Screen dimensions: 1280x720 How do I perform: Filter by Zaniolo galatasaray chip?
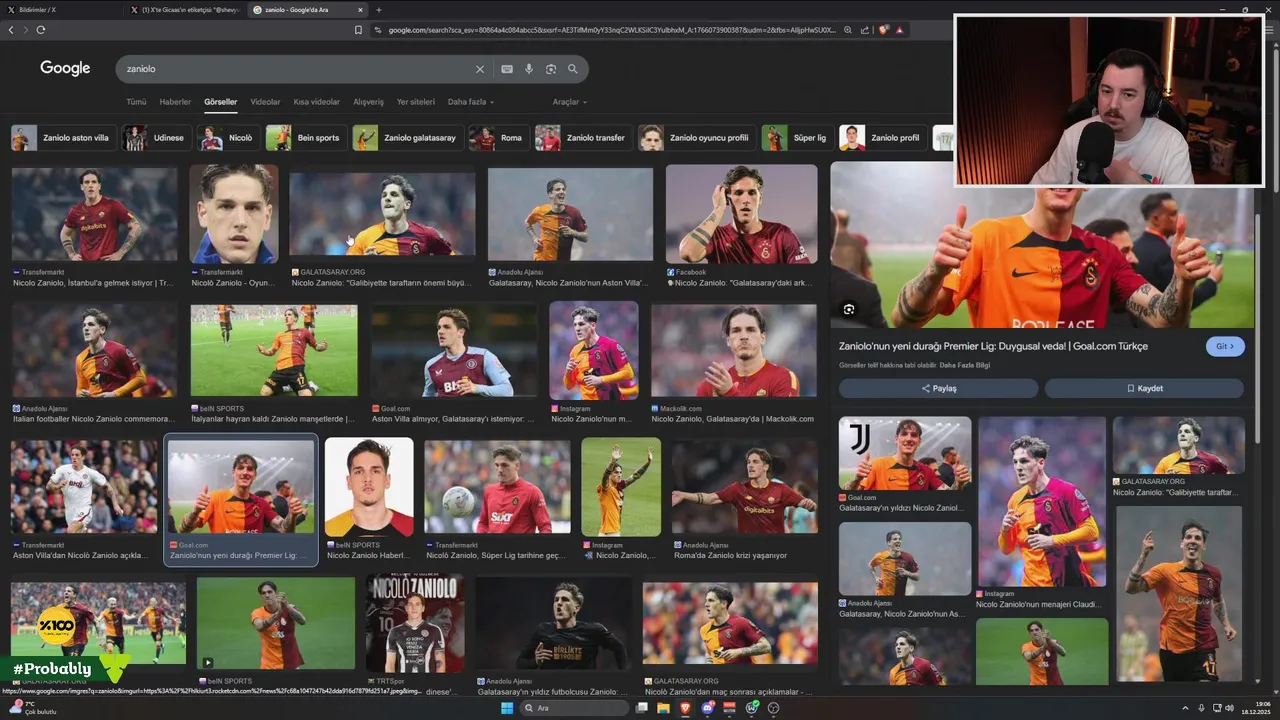pos(408,138)
